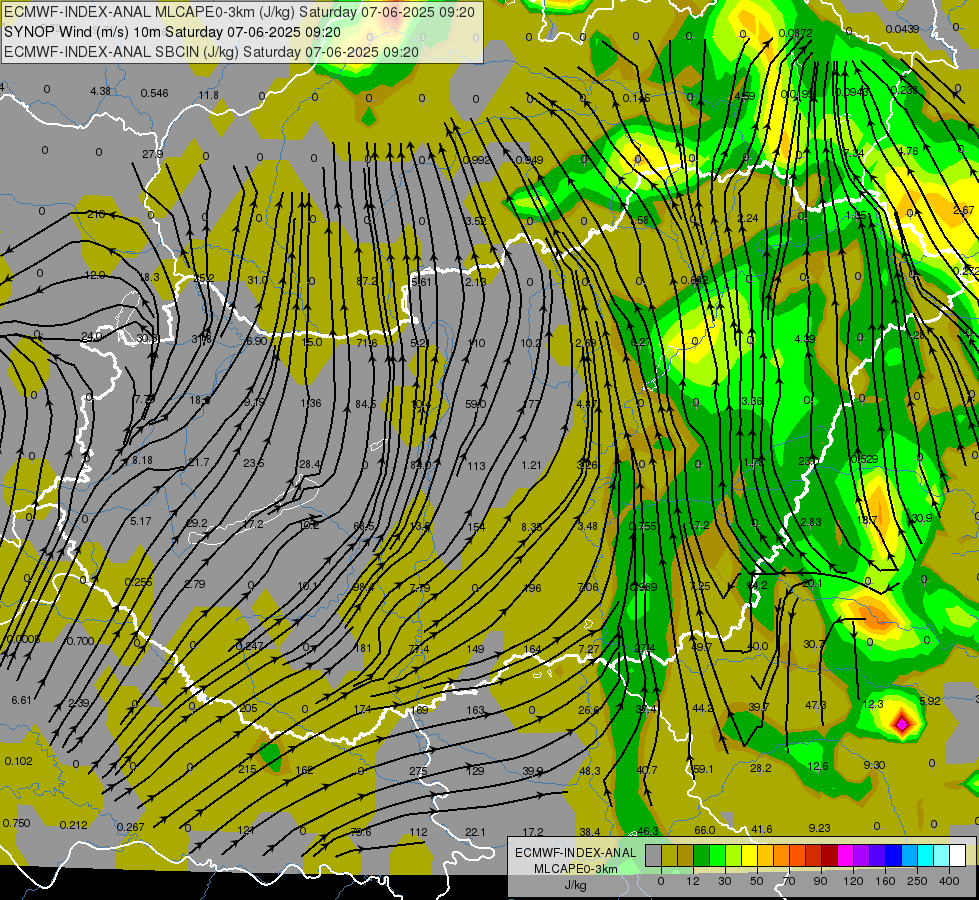979x900 pixels.
Task: Click the map value 59.1
Action: (x=704, y=769)
